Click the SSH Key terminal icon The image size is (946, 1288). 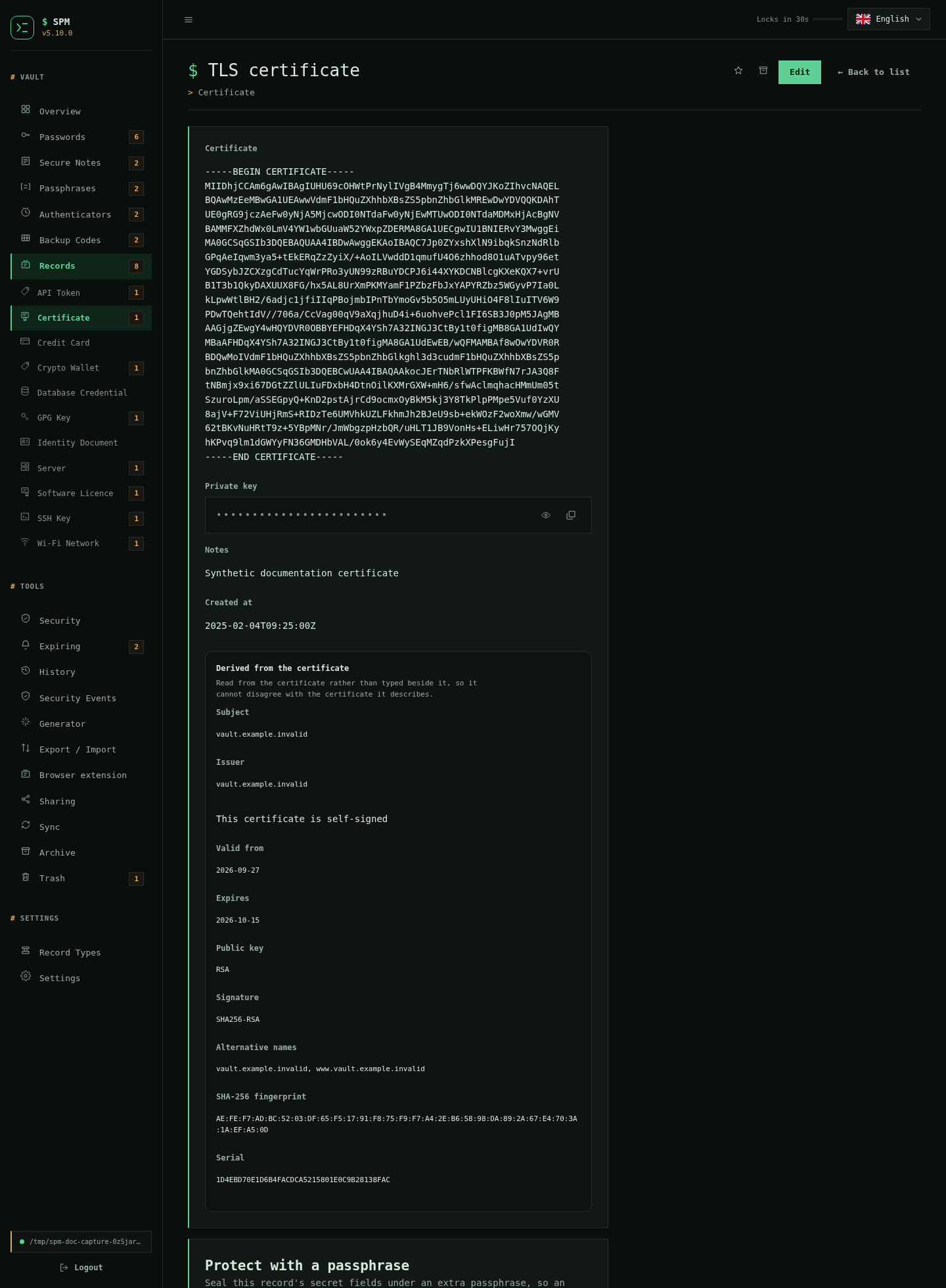pos(25,517)
